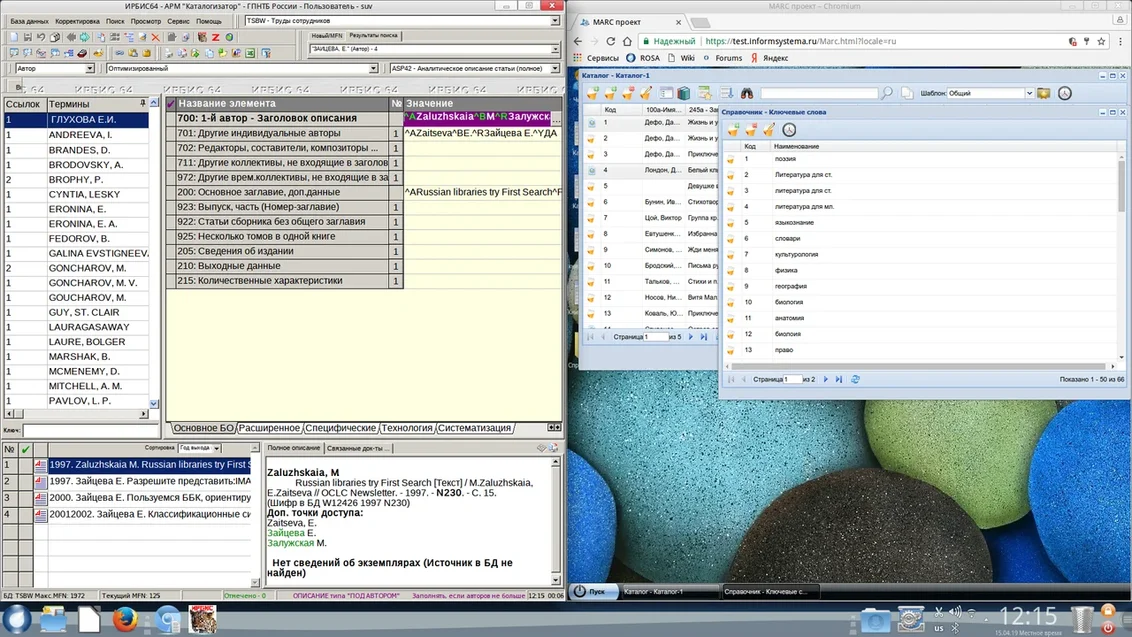Click the terms list horizontal scrollbar

coord(77,414)
